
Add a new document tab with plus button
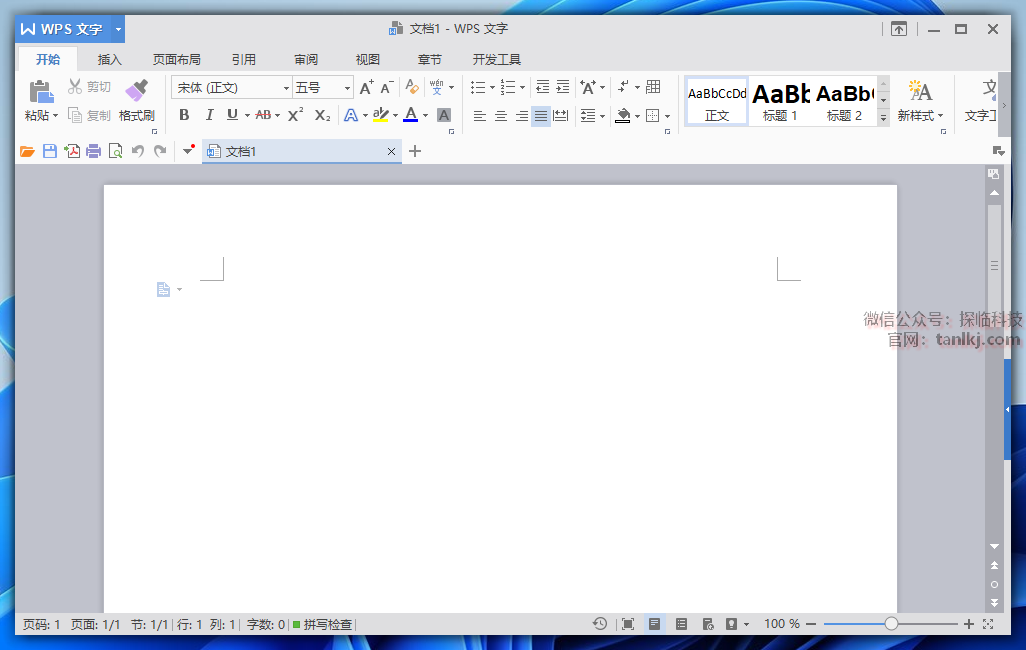click(x=416, y=152)
